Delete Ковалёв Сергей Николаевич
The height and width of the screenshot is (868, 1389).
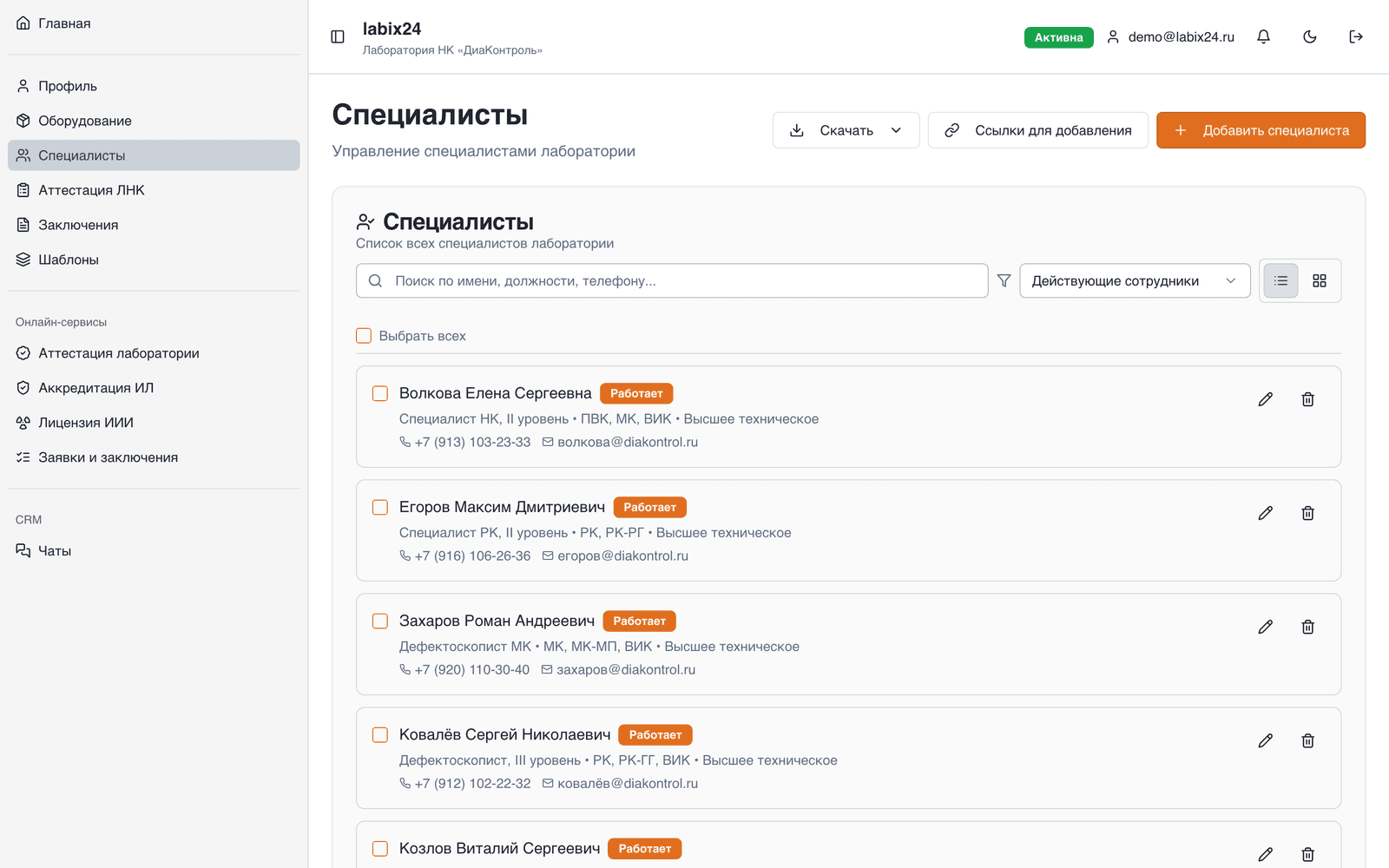(1308, 740)
